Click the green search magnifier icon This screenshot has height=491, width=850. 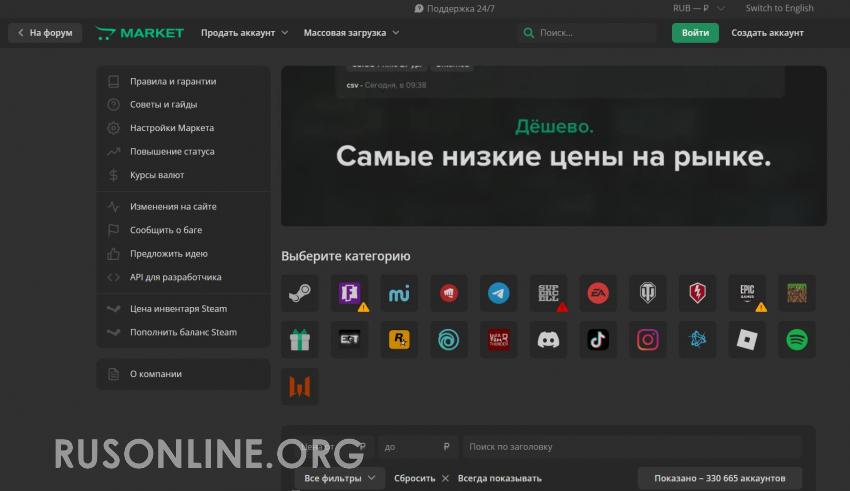[x=529, y=33]
